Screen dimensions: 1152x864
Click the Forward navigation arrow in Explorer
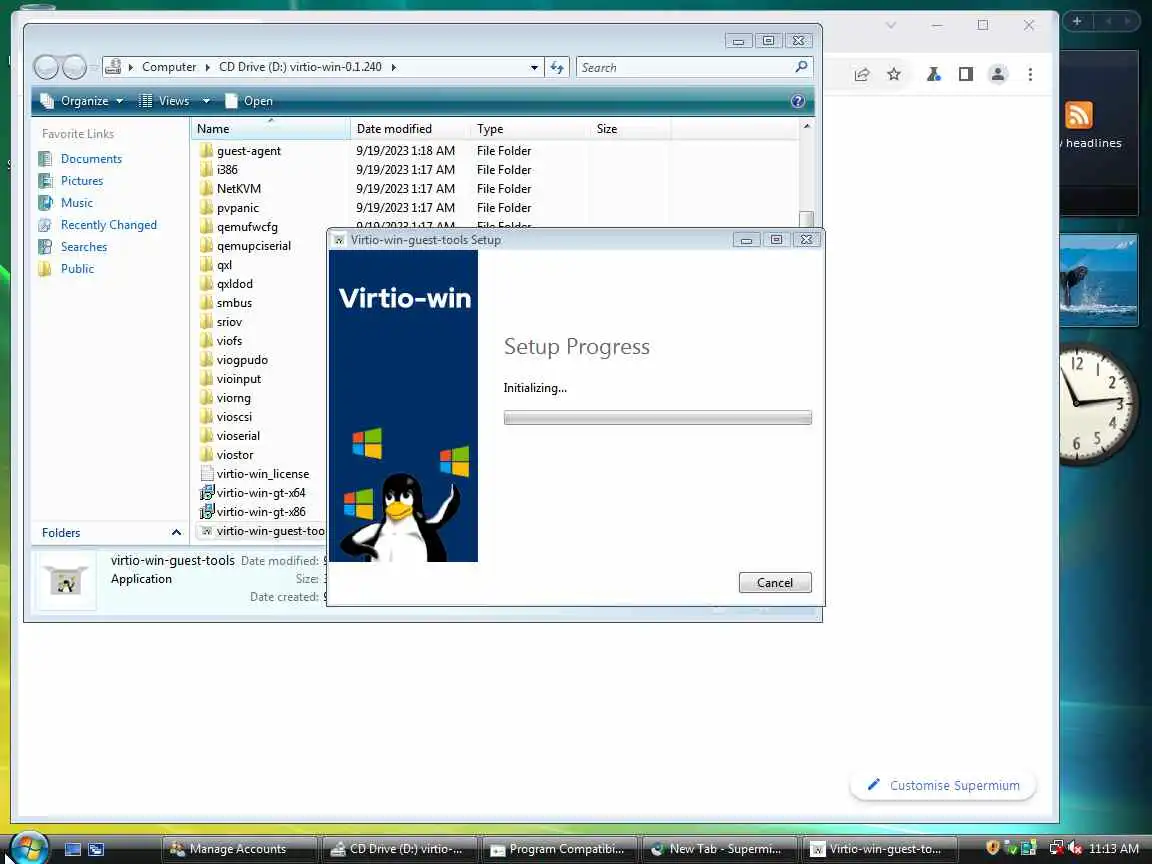click(x=73, y=68)
